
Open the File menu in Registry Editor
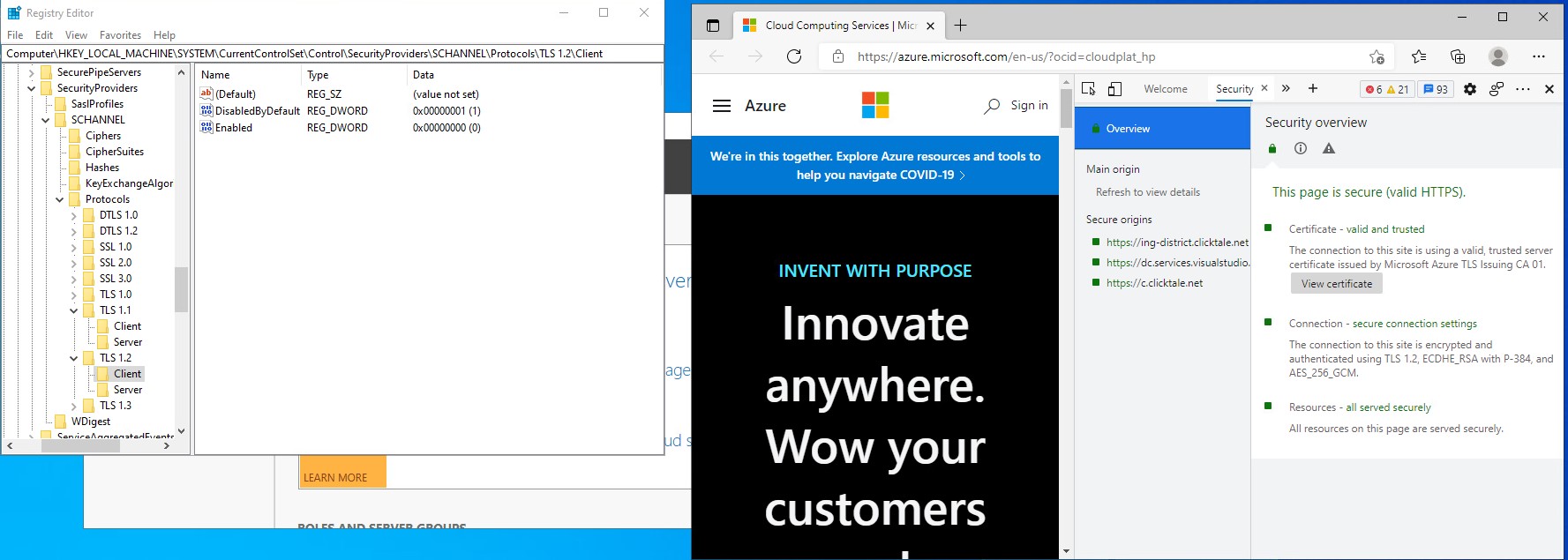point(15,35)
